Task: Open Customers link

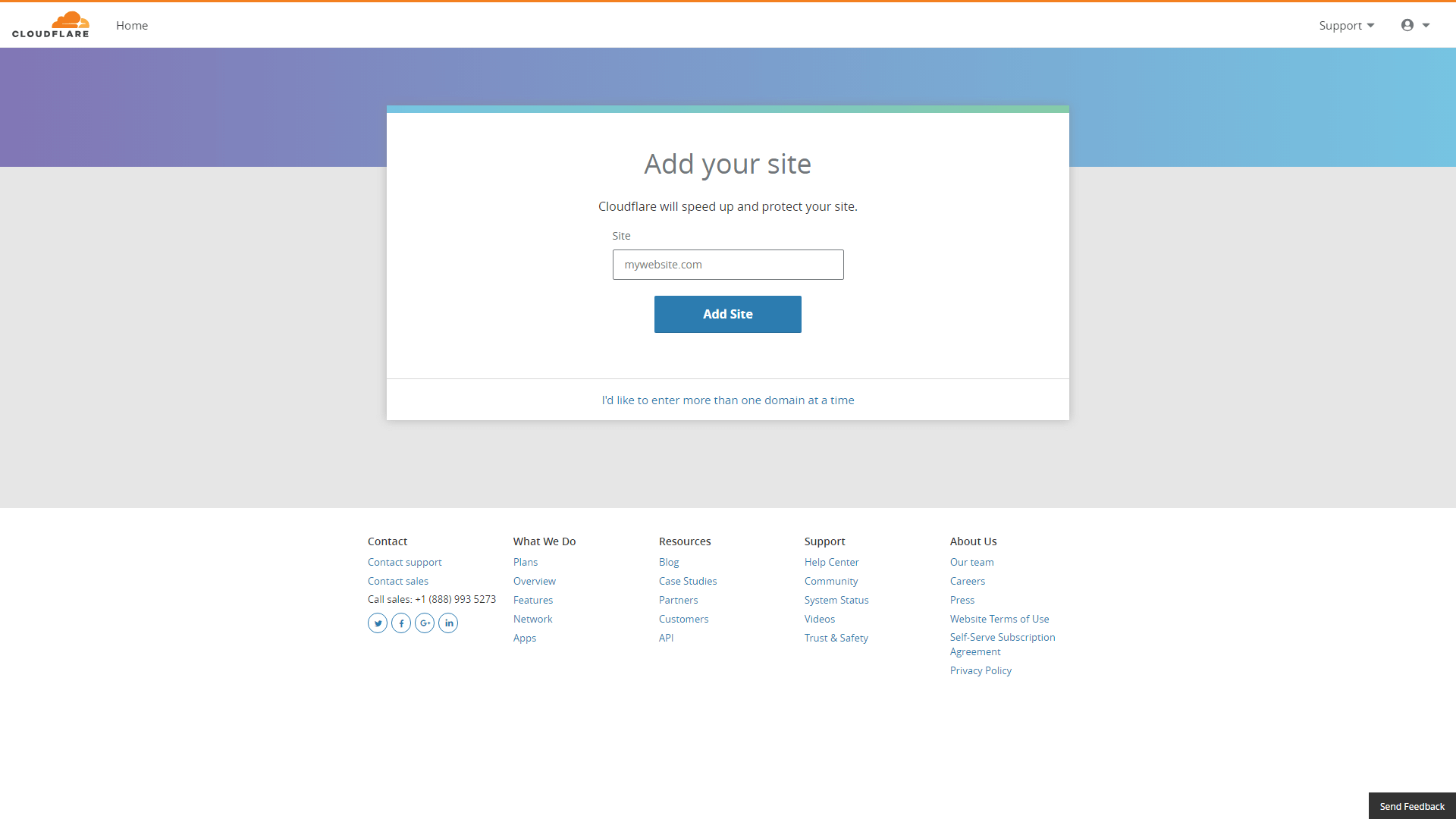Action: pyautogui.click(x=684, y=619)
